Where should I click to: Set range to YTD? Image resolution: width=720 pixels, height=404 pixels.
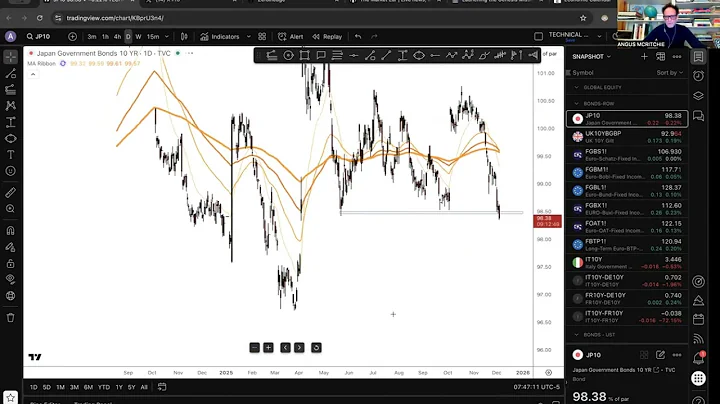point(104,387)
